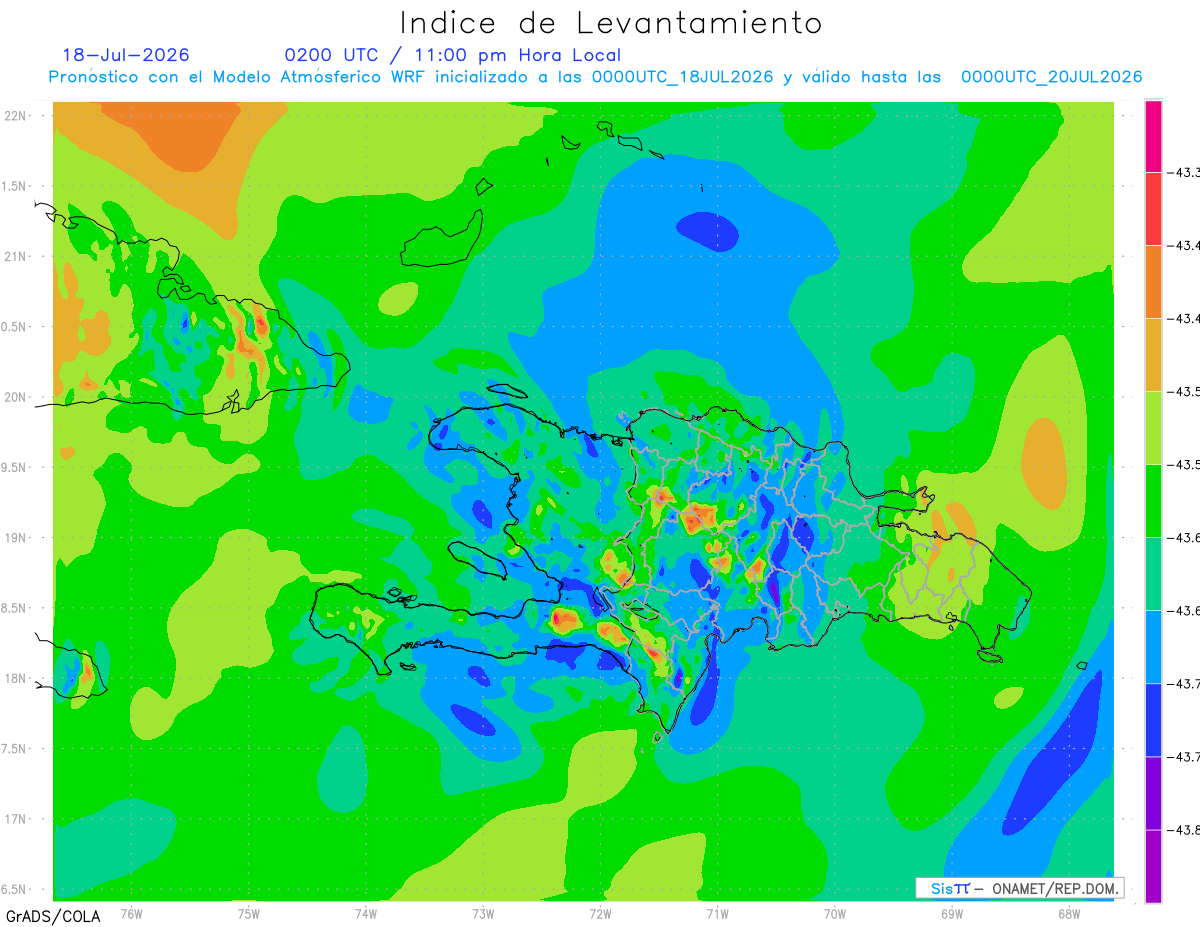Click the GrADS/COLA credit label
Image resolution: width=1200 pixels, height=927 pixels.
(53, 916)
